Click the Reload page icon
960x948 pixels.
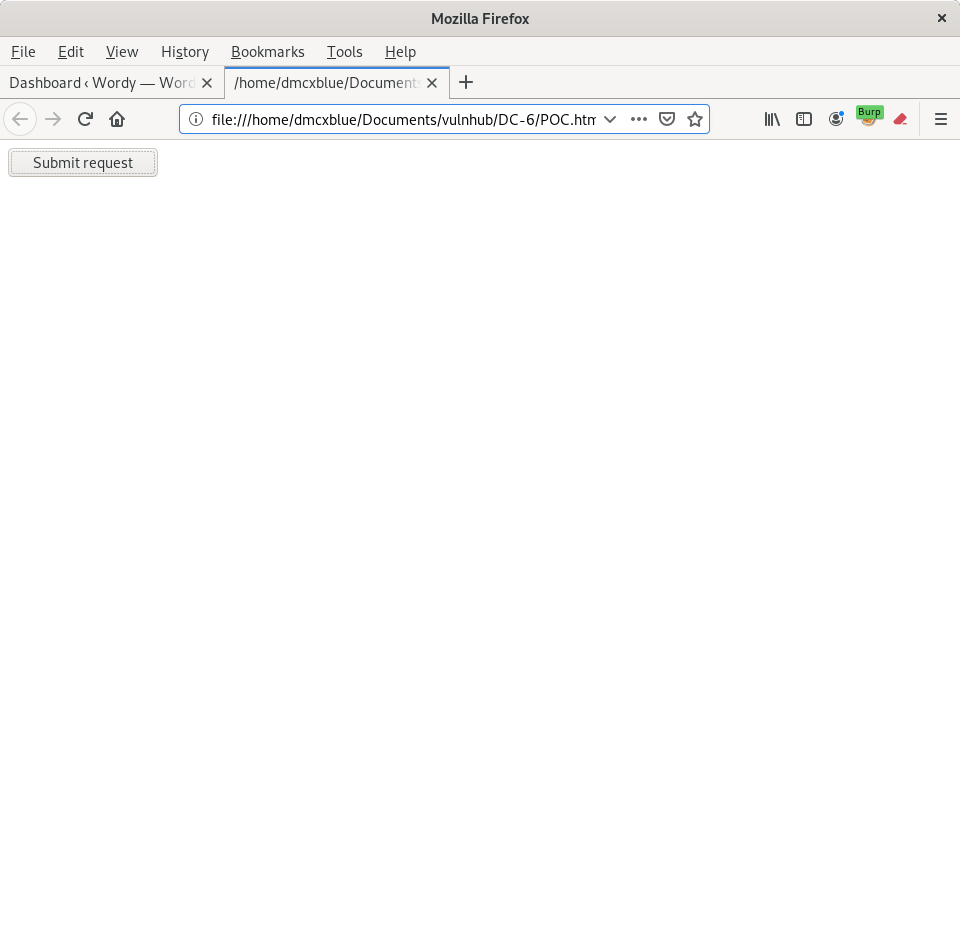click(x=85, y=119)
